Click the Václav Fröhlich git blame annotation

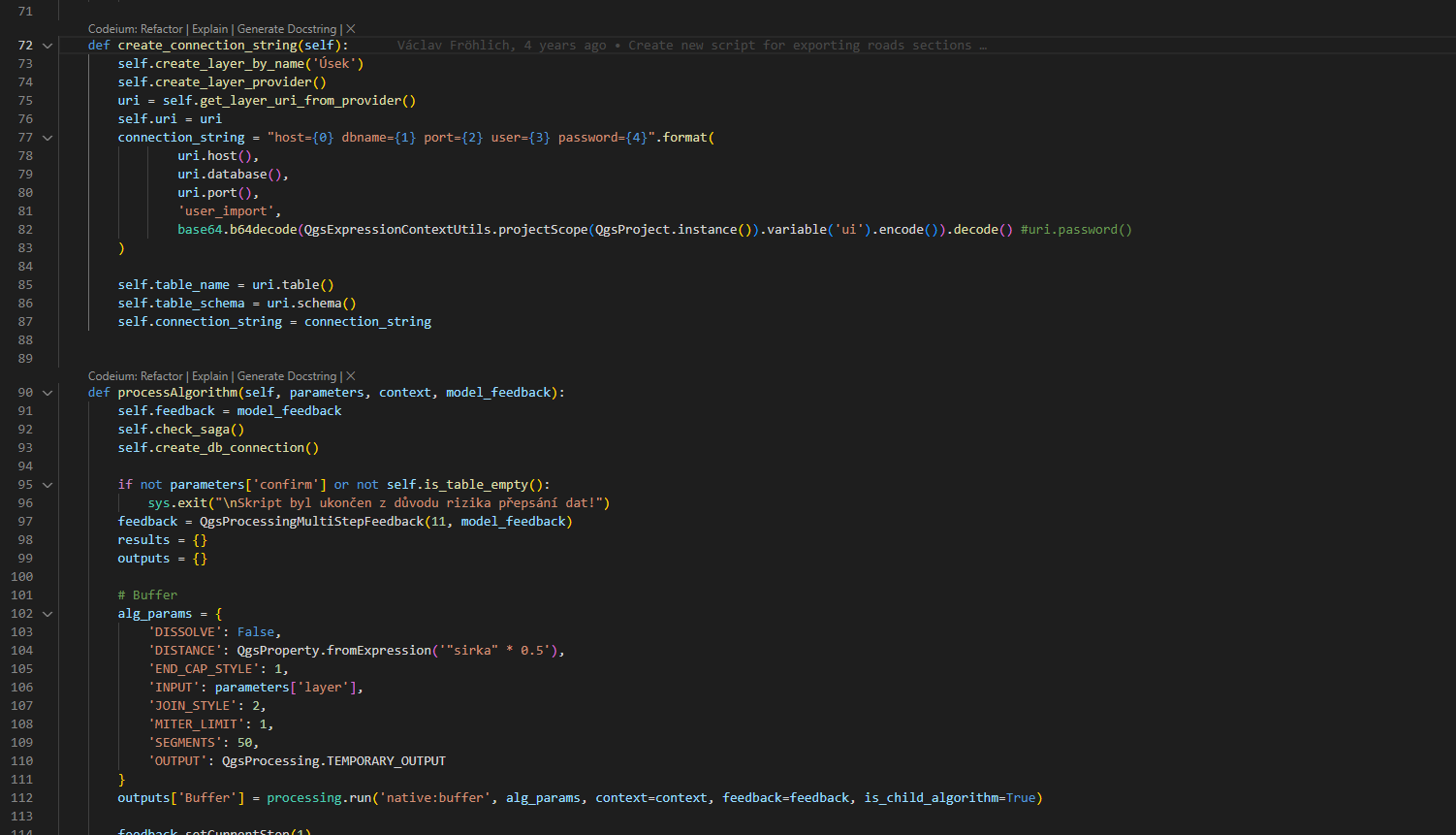tap(691, 46)
